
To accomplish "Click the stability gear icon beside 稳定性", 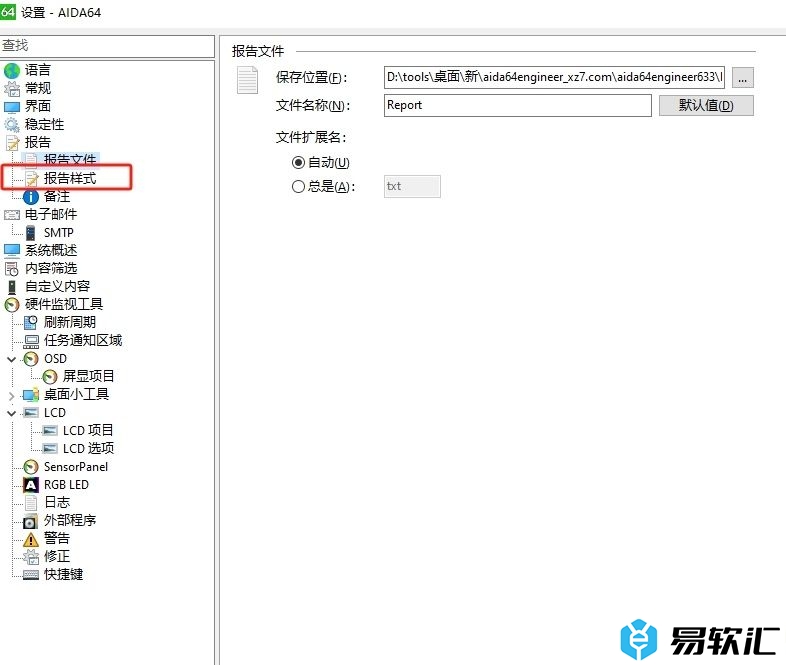I will coord(12,125).
